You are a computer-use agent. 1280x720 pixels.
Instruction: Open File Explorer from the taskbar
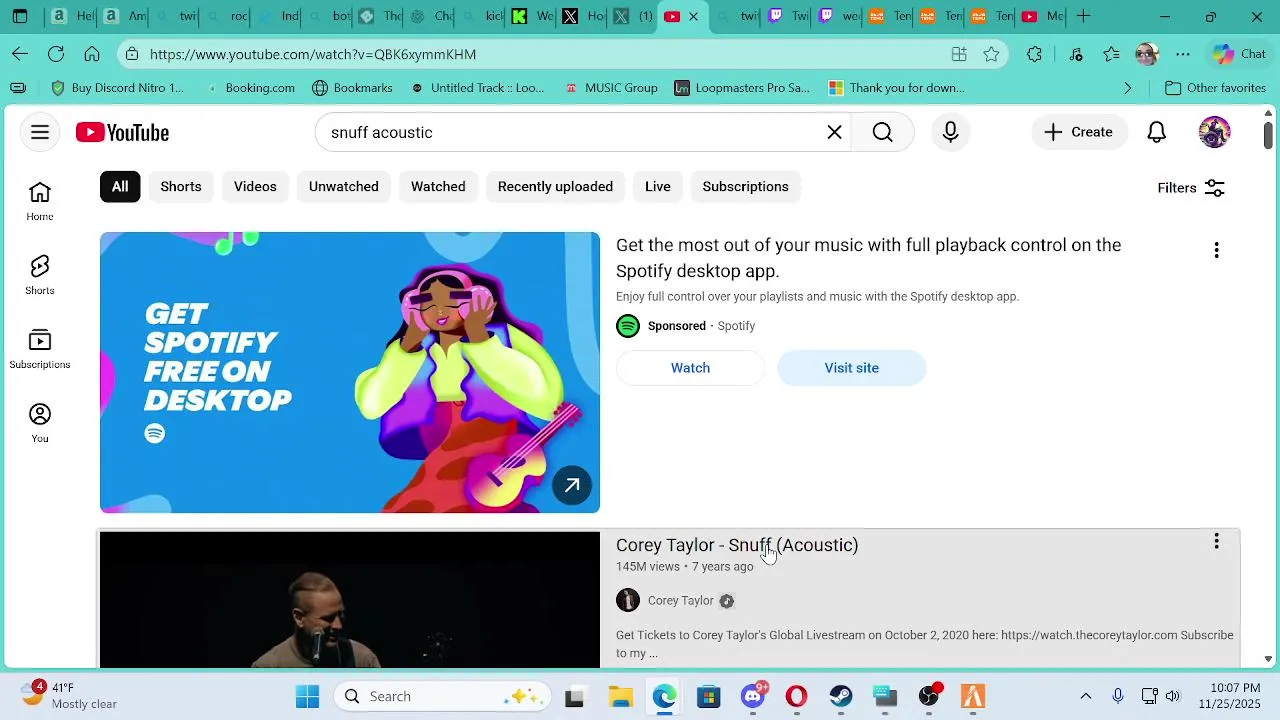[620, 696]
